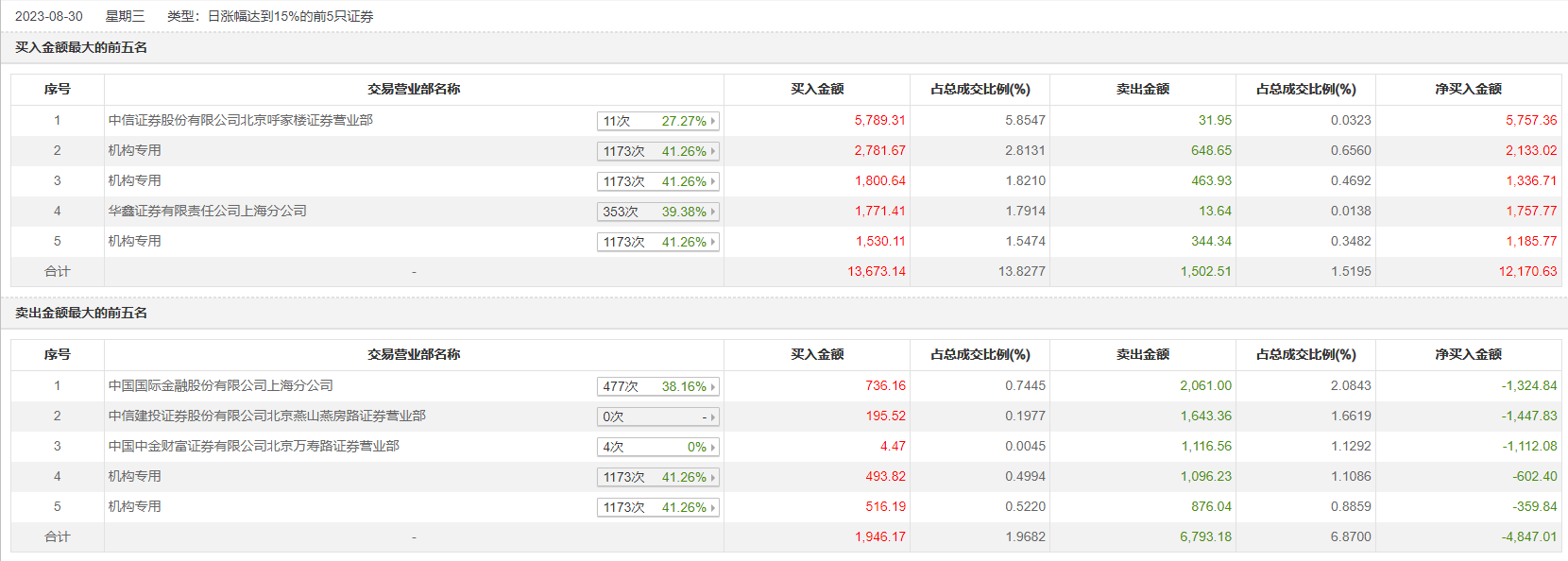This screenshot has width=1568, height=561.
Task: Open 中国中金财富证券北京万寿路营业部 link
Action: pyautogui.click(x=254, y=446)
